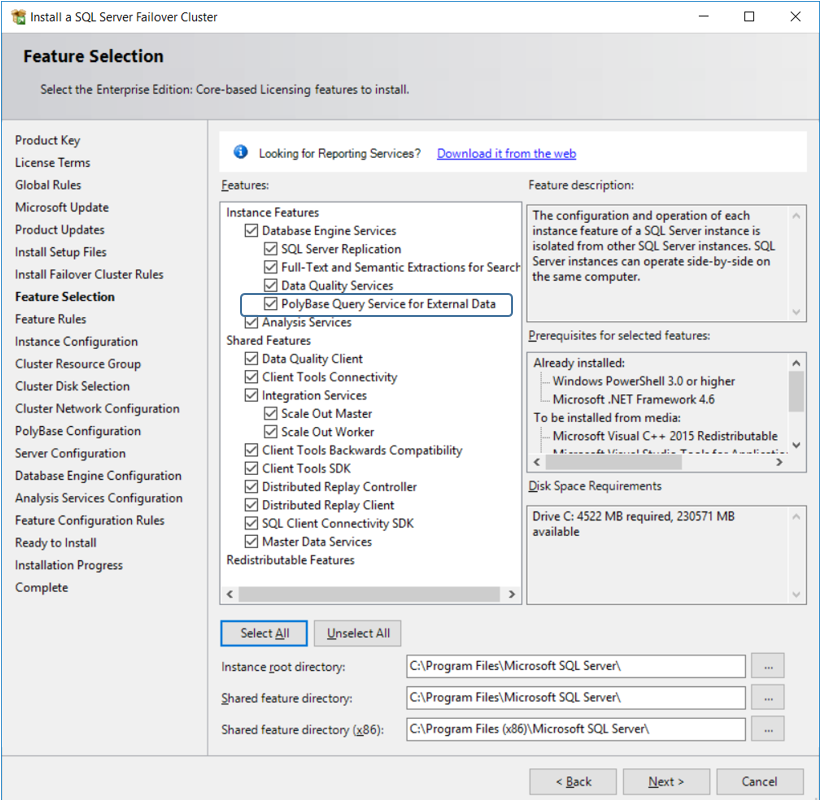Click the prerequisites list scroll up arrow
This screenshot has width=821, height=800.
796,363
